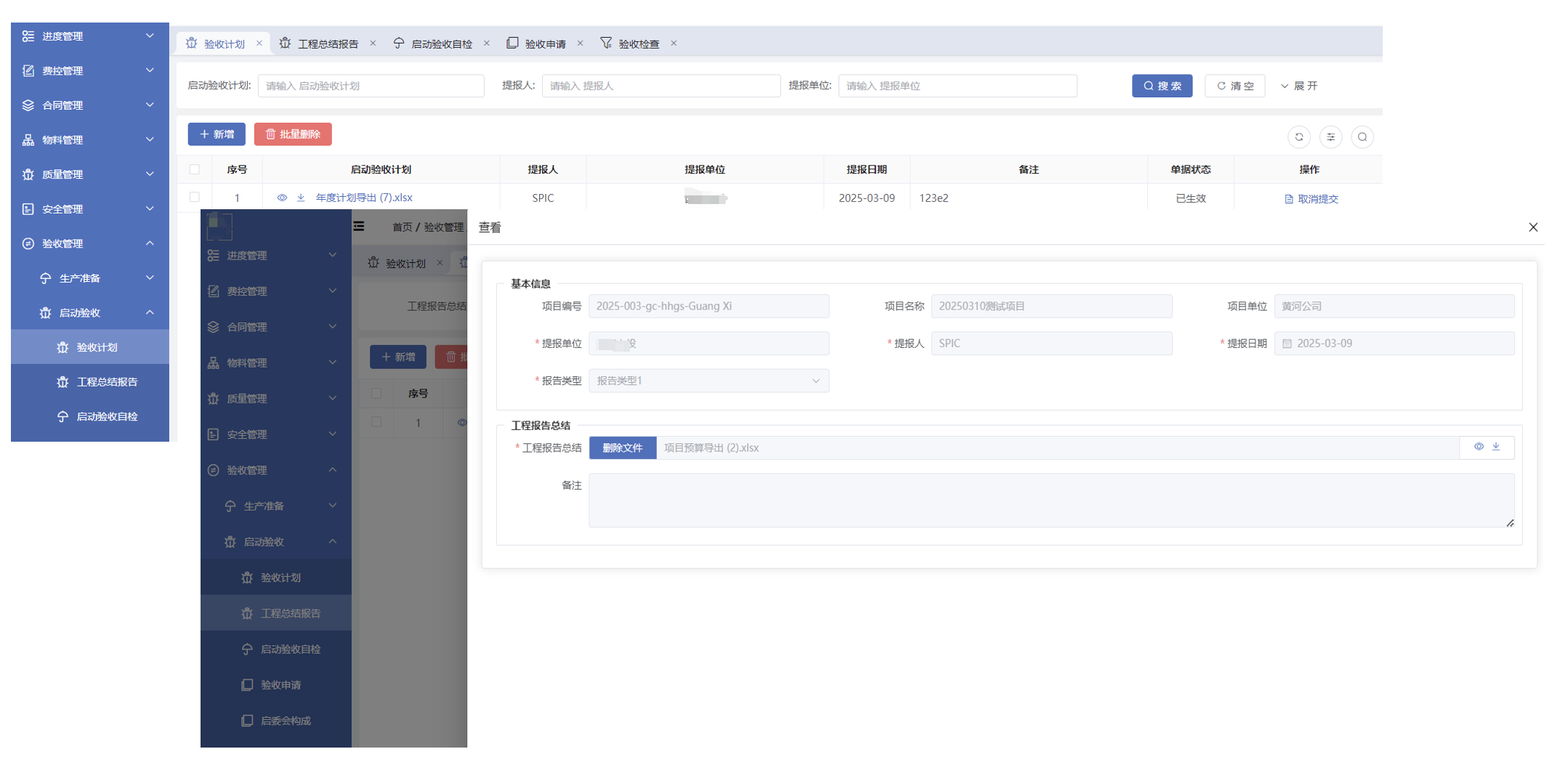Close the 查看 dialog
1568x757 pixels.
coord(1533,227)
